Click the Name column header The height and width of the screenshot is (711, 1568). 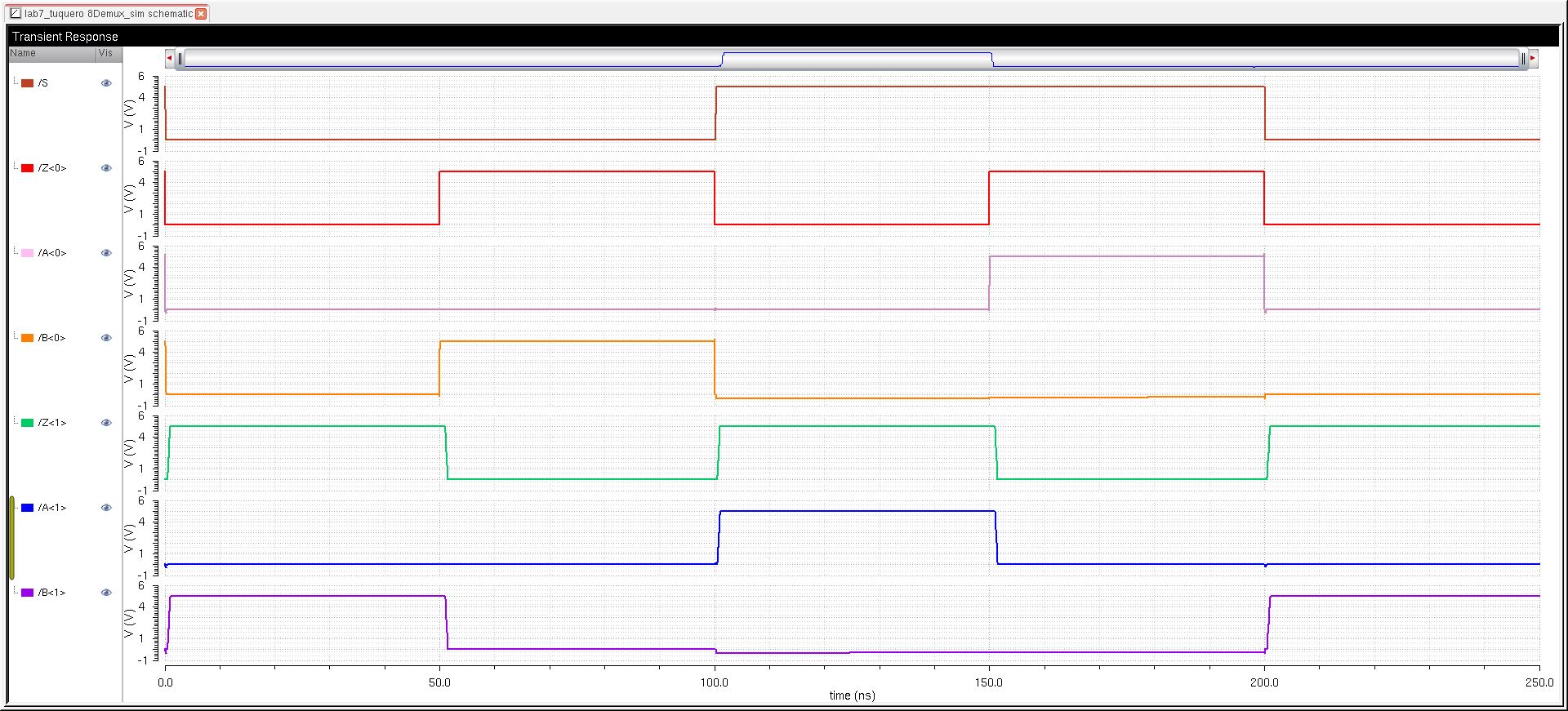[x=51, y=54]
